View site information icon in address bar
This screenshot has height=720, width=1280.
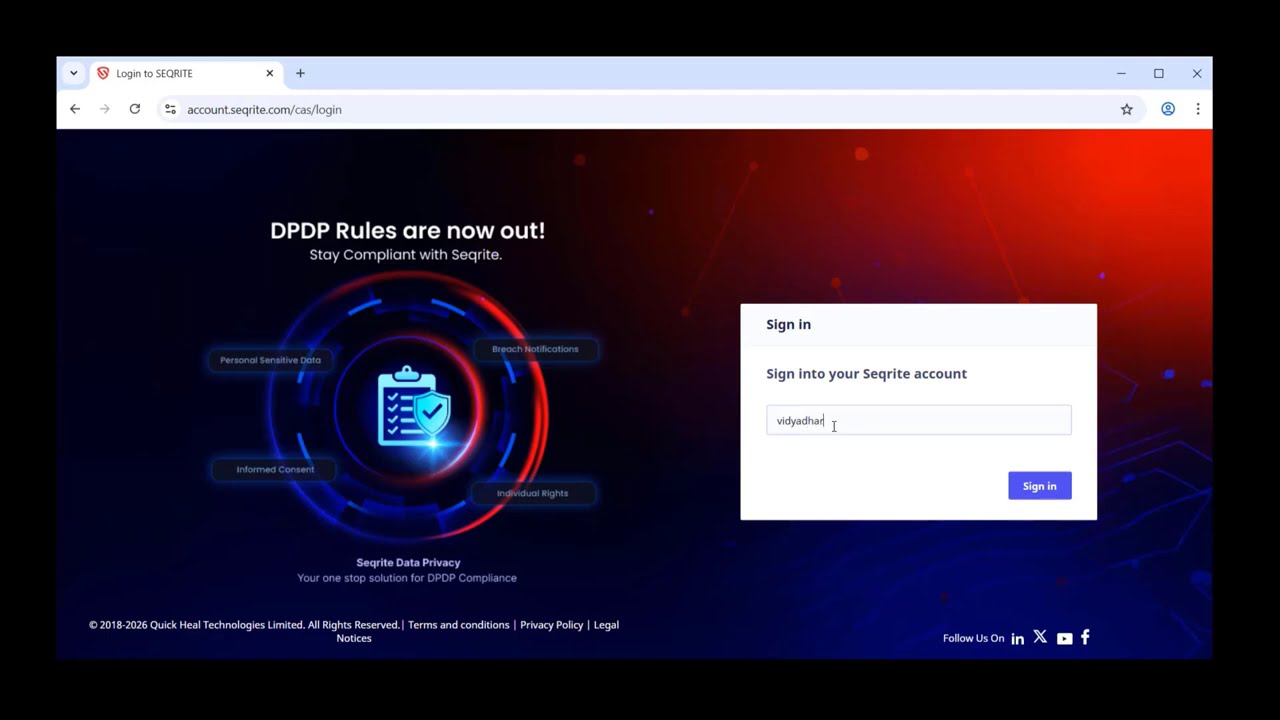pos(170,109)
